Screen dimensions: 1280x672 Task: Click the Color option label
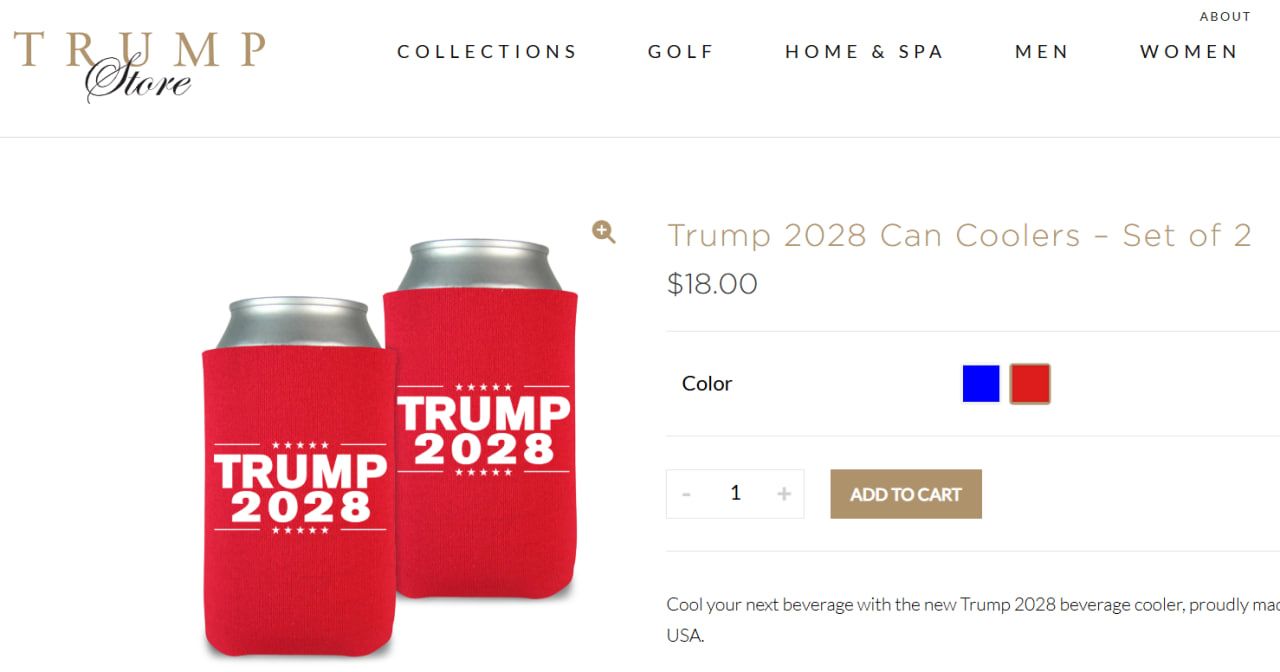point(707,383)
